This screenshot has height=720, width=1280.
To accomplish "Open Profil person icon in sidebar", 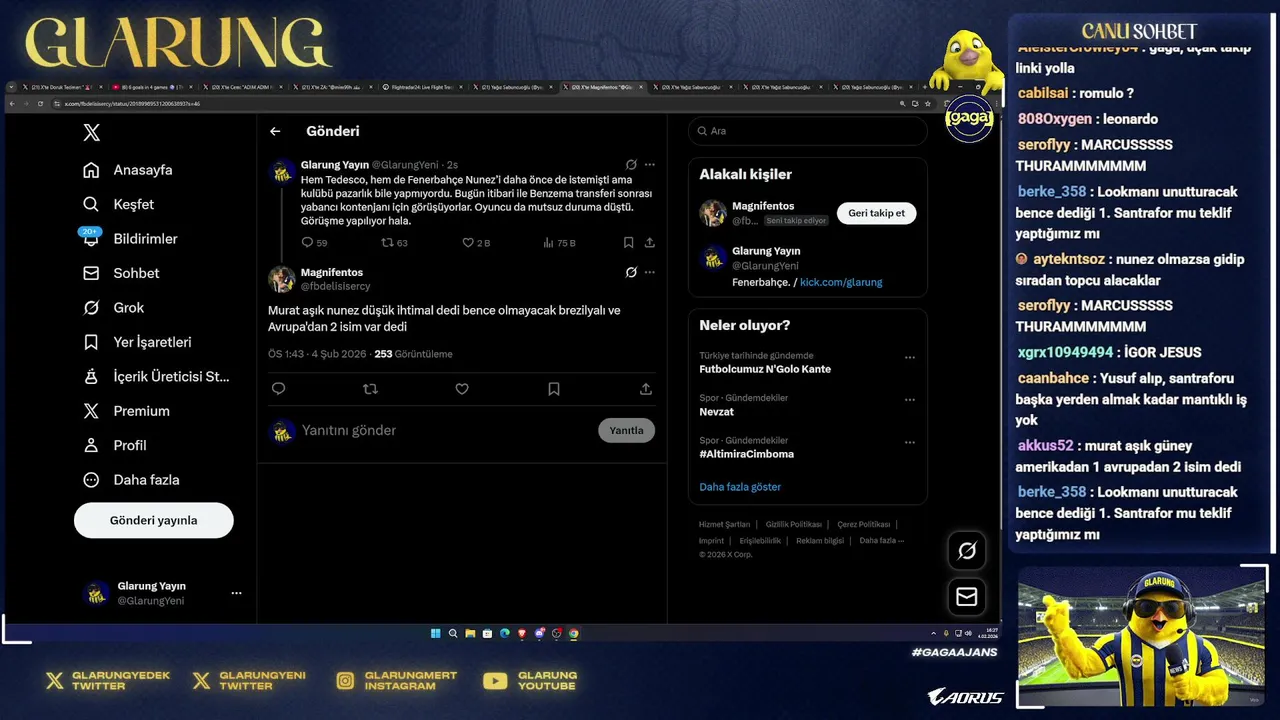I will point(91,445).
